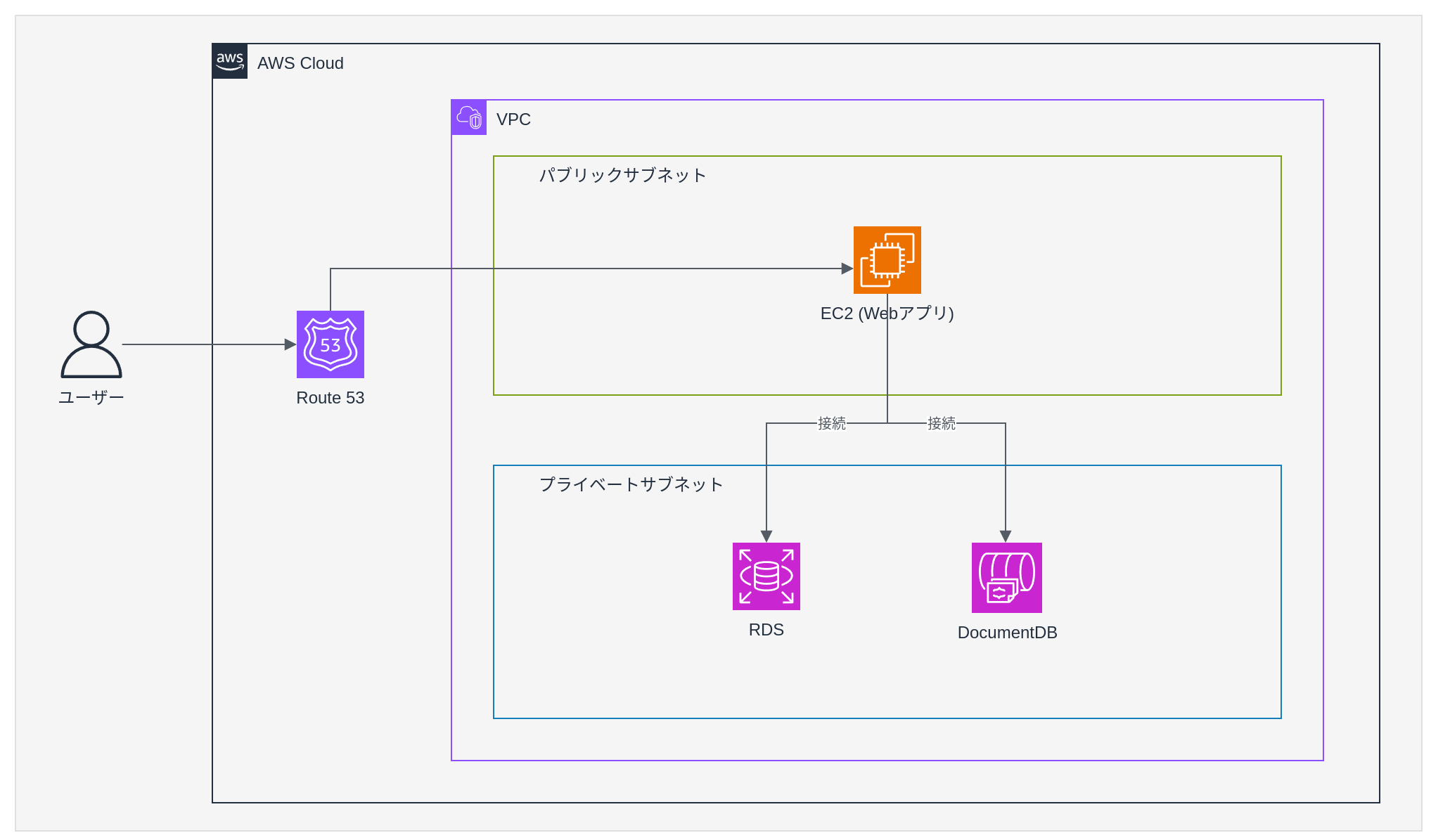Click the Route 53 text label
This screenshot has height=840, width=1431.
(330, 398)
